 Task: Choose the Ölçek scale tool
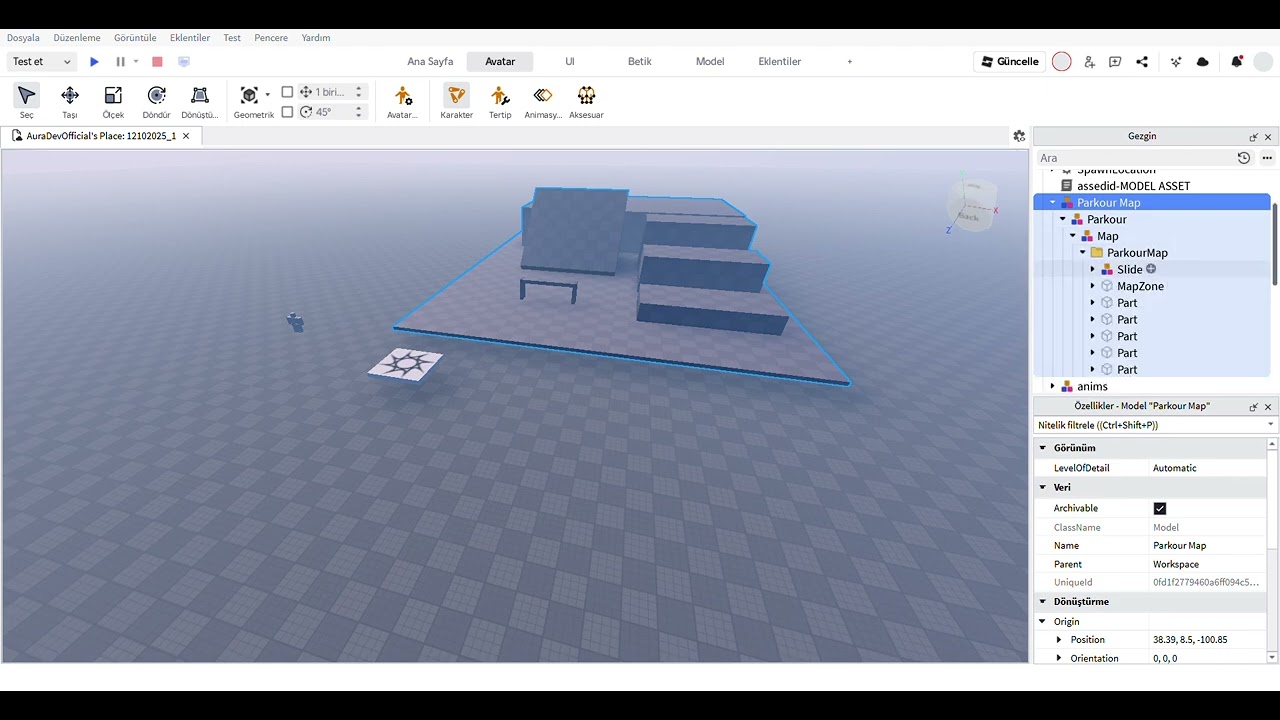[x=113, y=102]
